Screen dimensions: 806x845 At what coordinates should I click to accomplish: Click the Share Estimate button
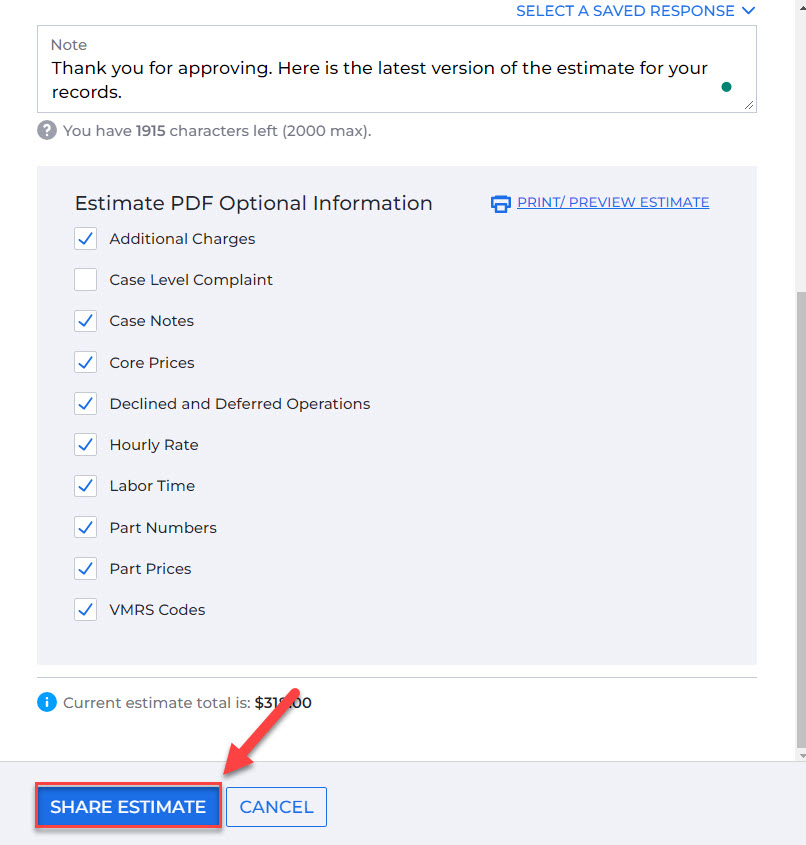pos(127,806)
